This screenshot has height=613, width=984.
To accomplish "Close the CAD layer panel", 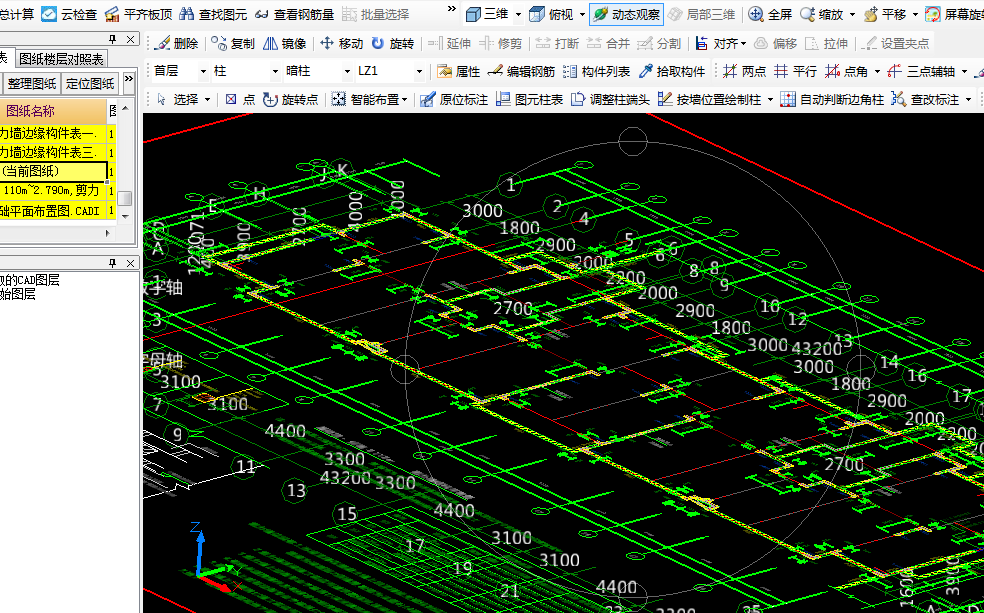I will [130, 263].
